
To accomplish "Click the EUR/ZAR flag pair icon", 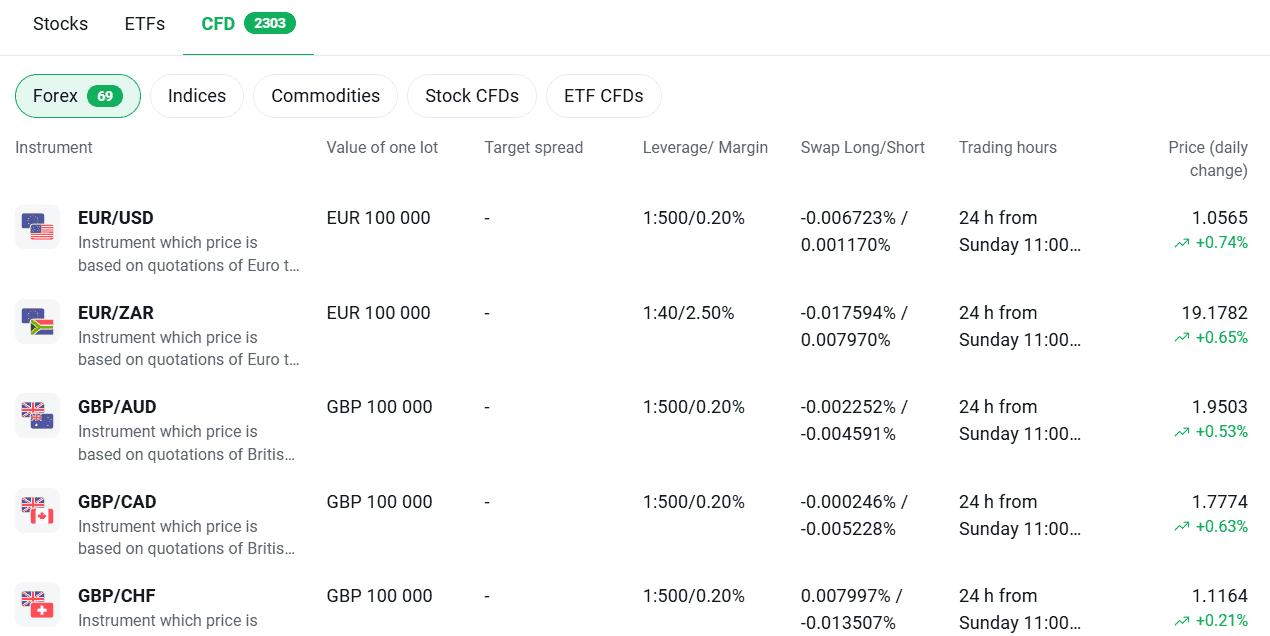I will (x=37, y=322).
